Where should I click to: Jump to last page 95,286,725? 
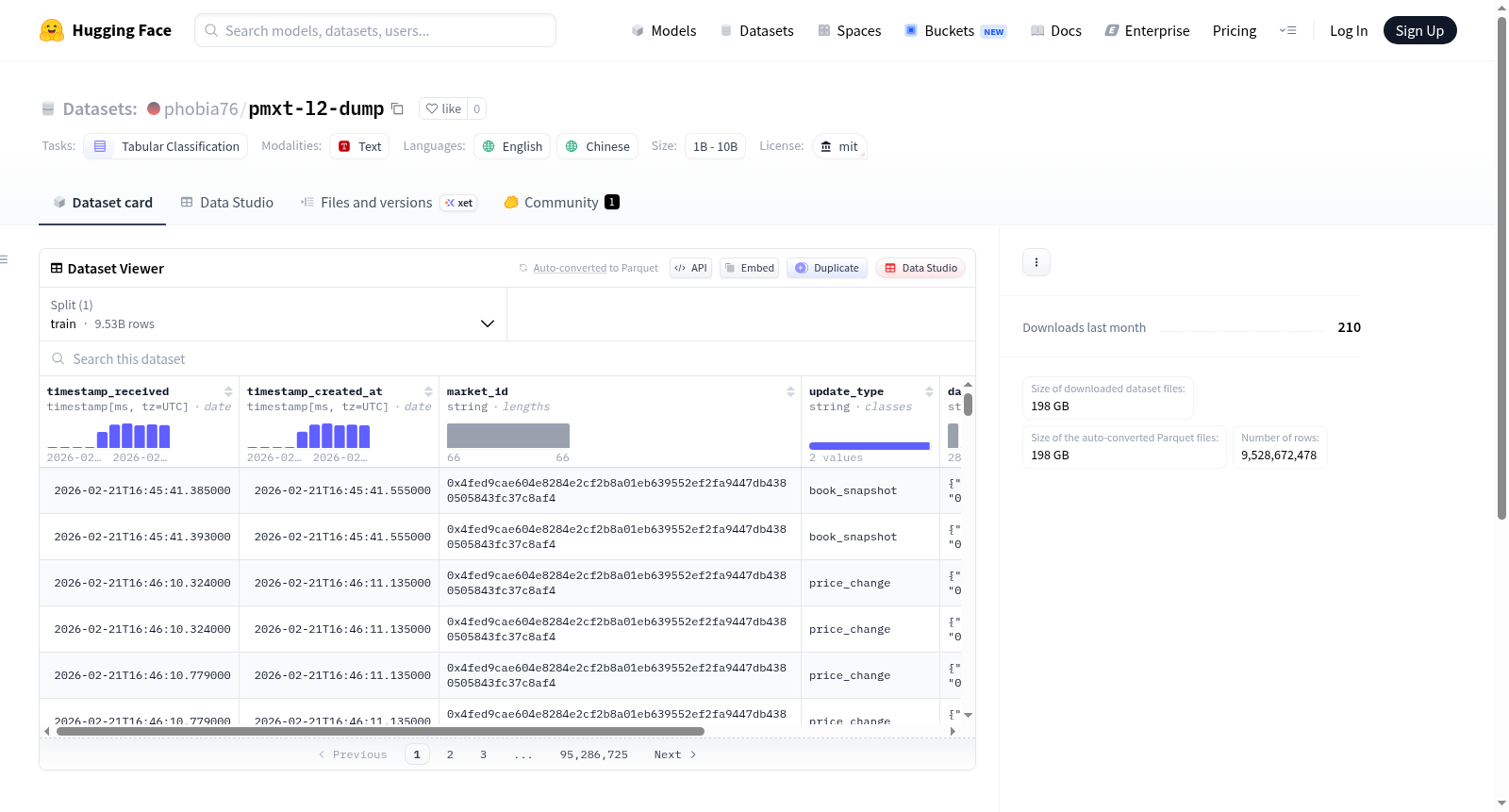594,754
